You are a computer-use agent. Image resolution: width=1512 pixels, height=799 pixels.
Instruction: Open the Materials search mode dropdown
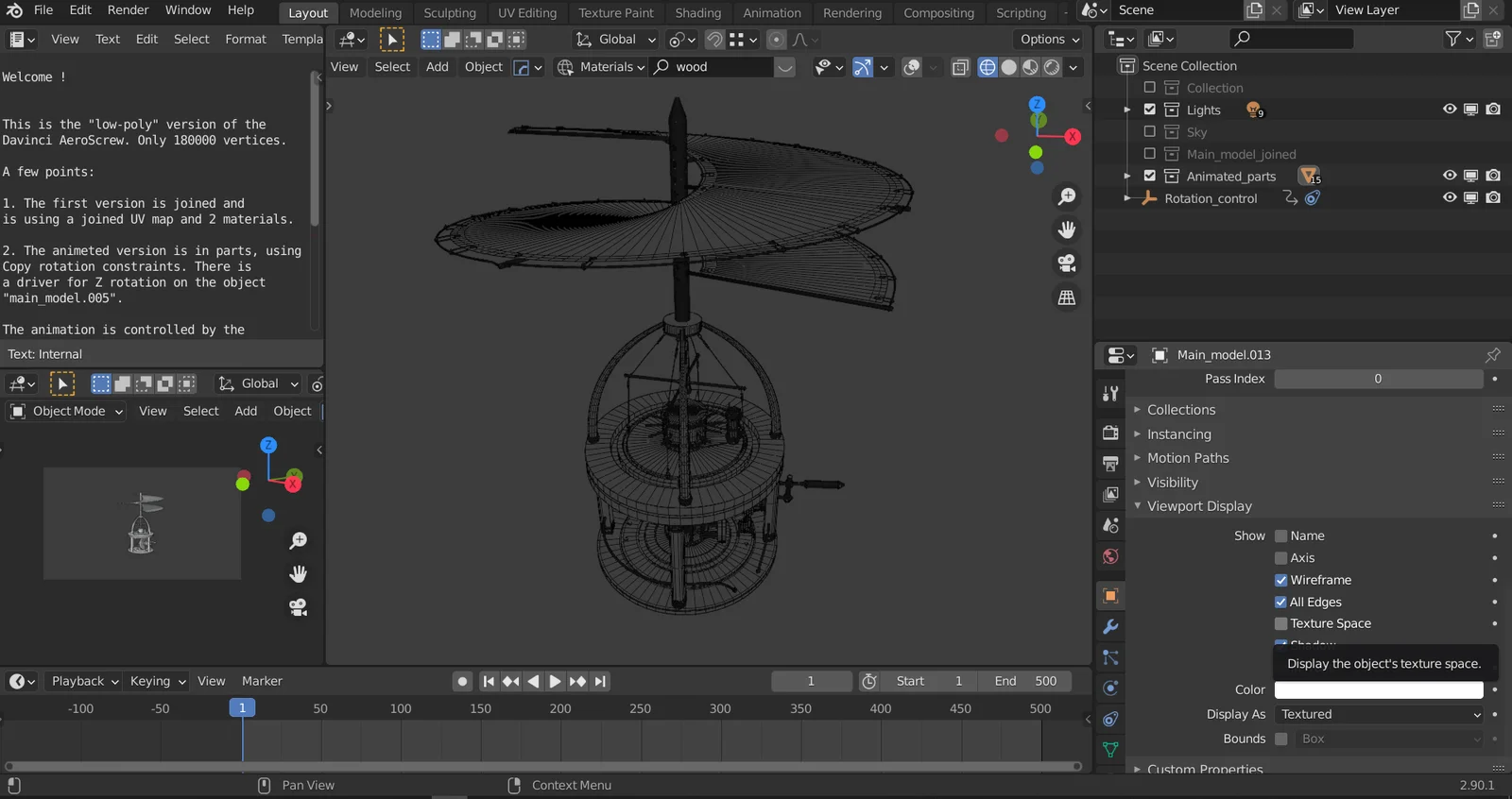click(601, 67)
